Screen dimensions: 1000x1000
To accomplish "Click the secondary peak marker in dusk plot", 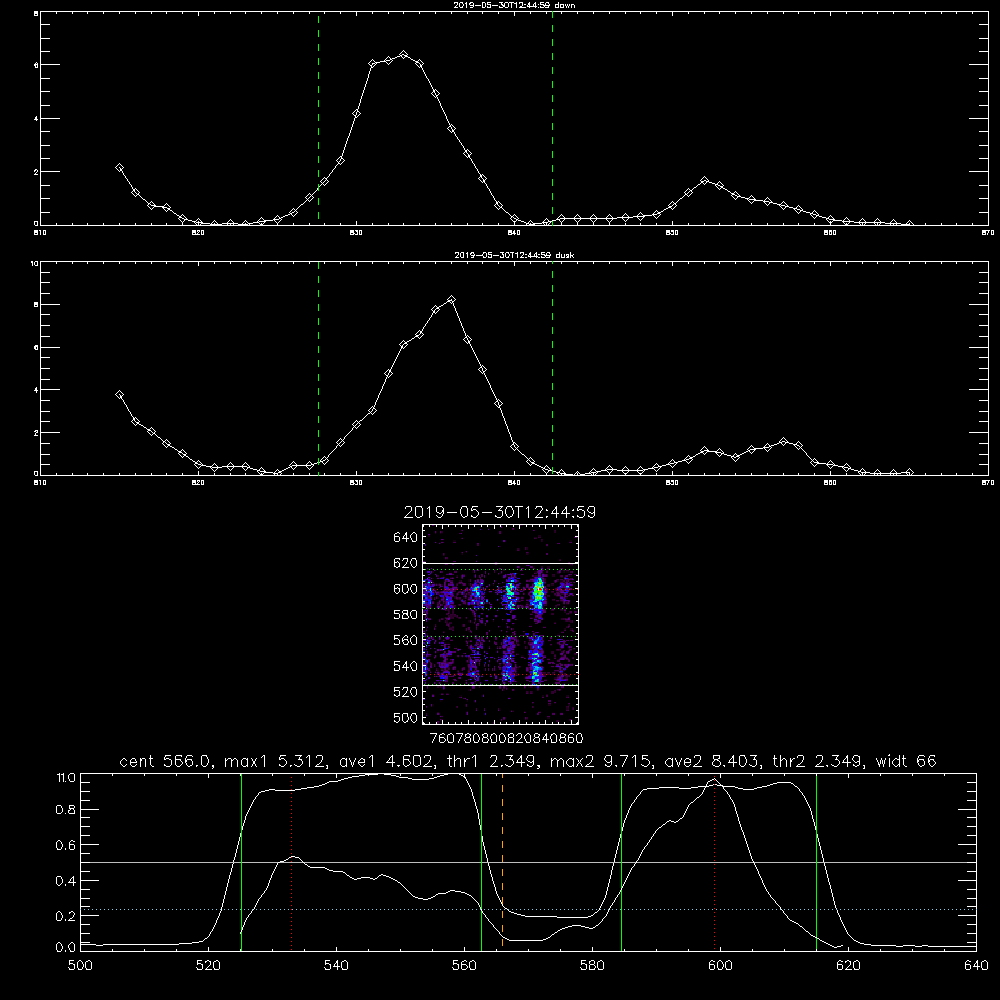I will [x=784, y=442].
